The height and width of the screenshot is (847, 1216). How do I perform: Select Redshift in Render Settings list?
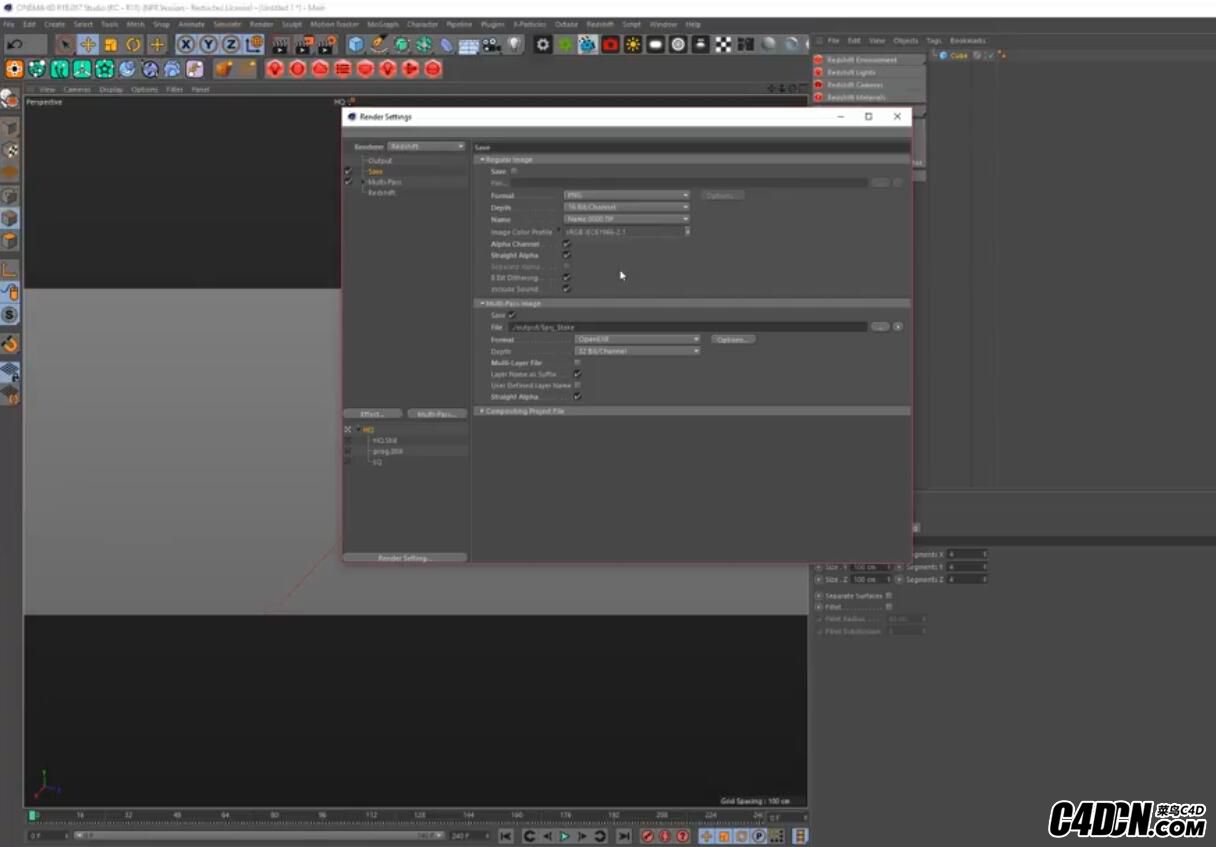[381, 193]
